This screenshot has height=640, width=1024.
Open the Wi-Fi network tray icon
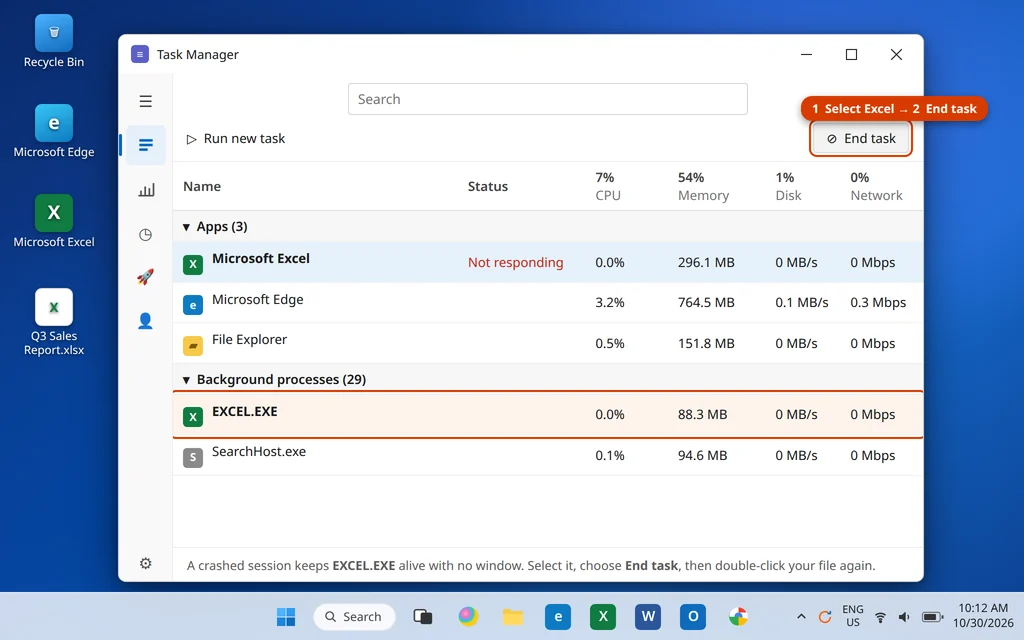pos(880,617)
